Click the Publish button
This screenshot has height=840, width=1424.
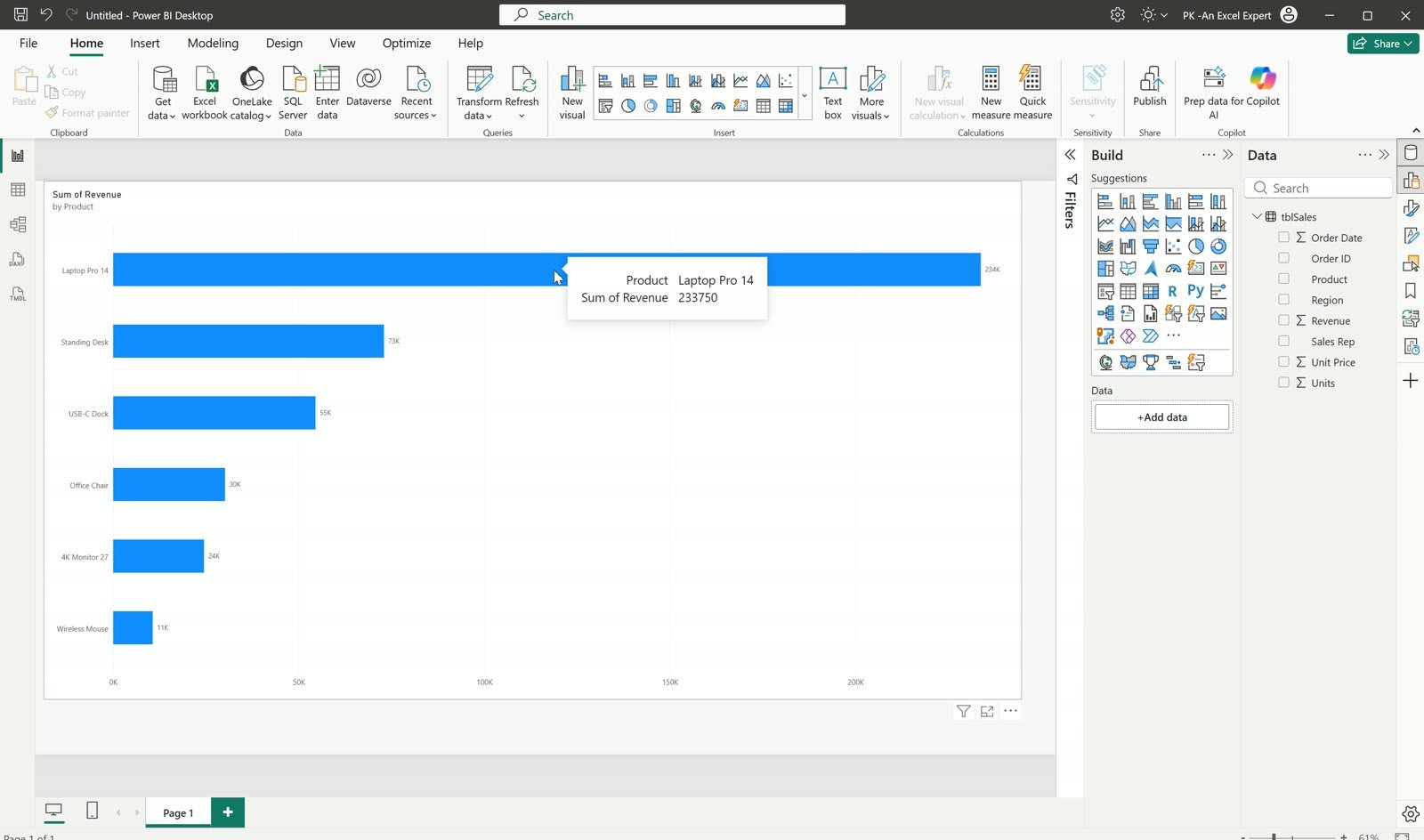[1150, 87]
